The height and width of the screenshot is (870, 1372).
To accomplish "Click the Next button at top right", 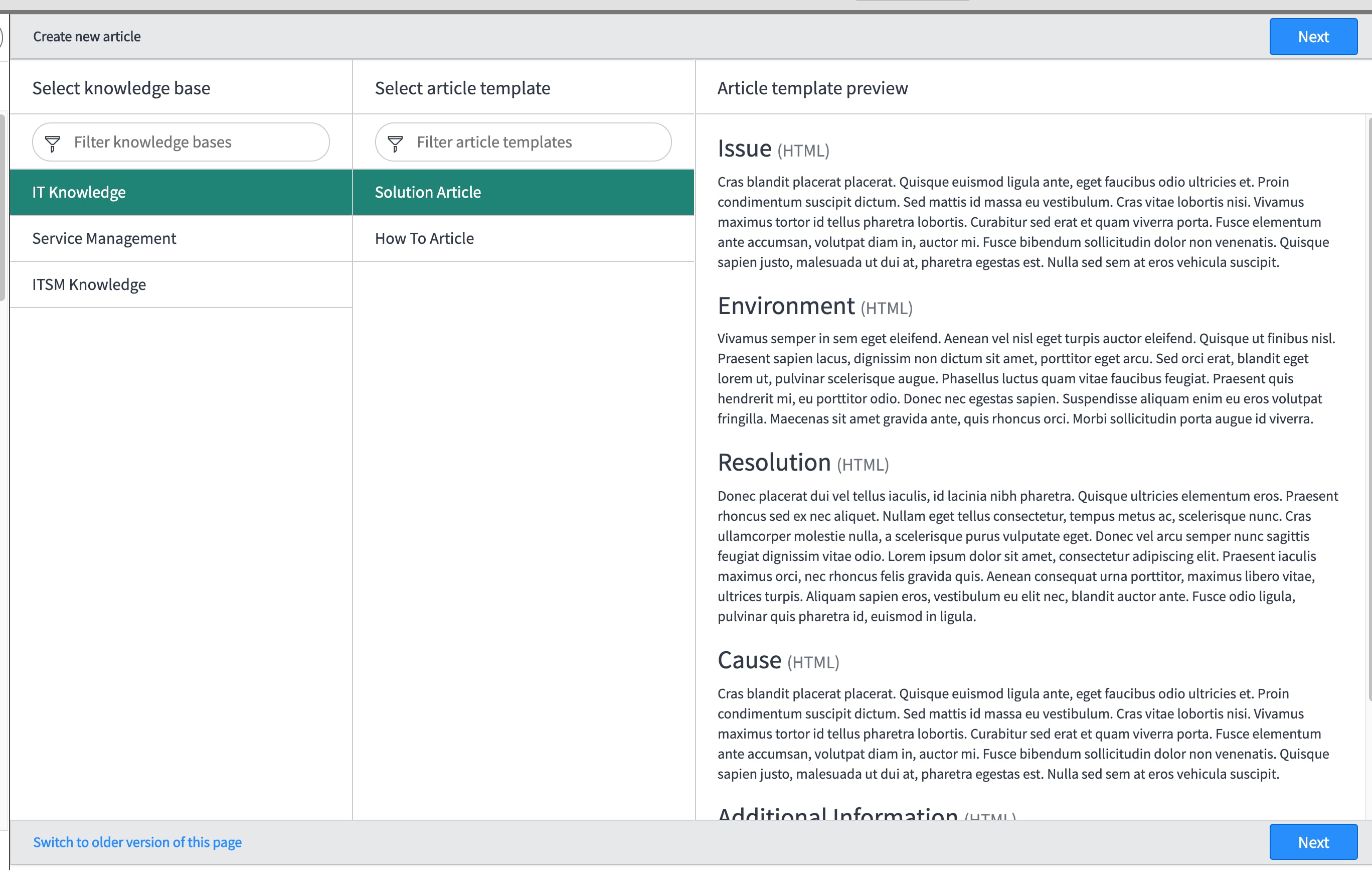I will point(1313,37).
